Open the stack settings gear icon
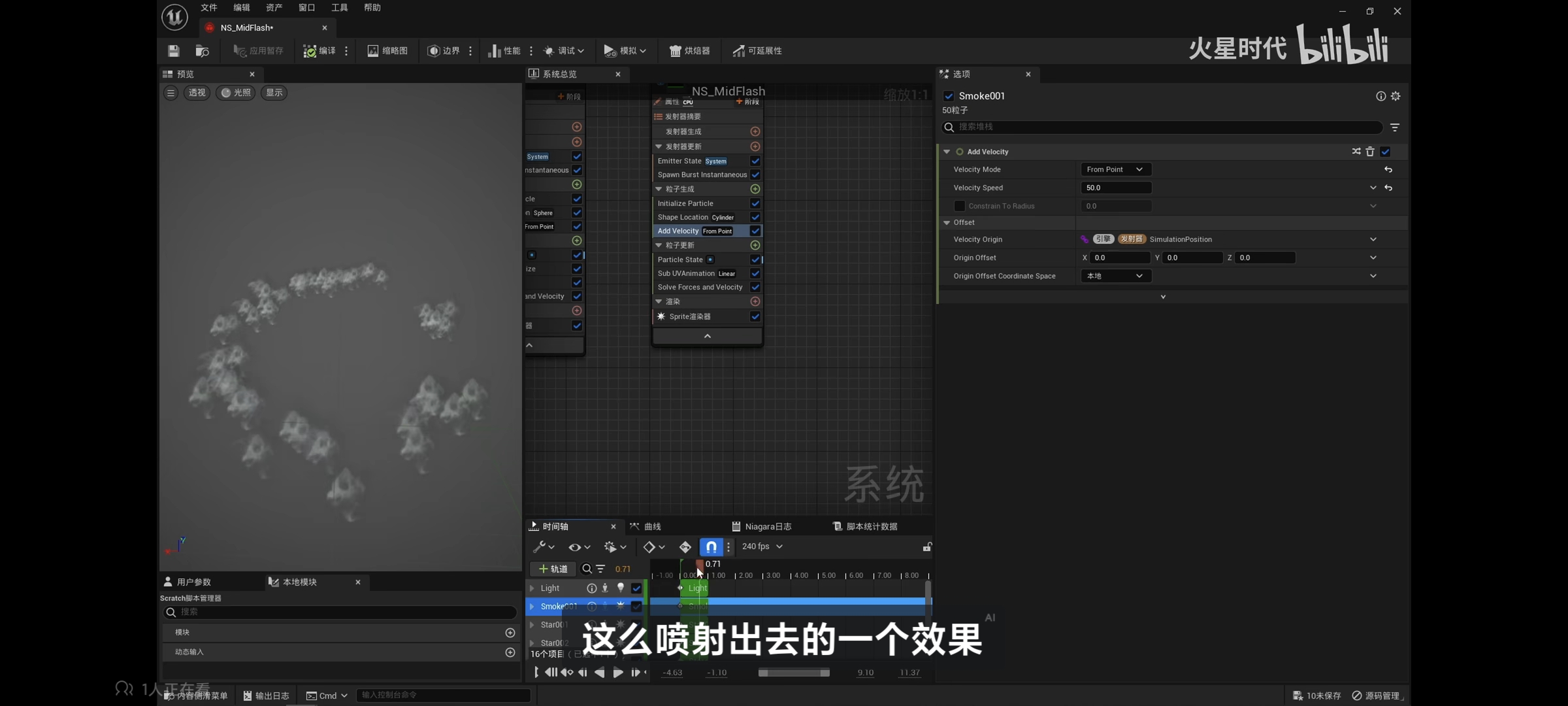Viewport: 1568px width, 706px height. pos(1396,96)
